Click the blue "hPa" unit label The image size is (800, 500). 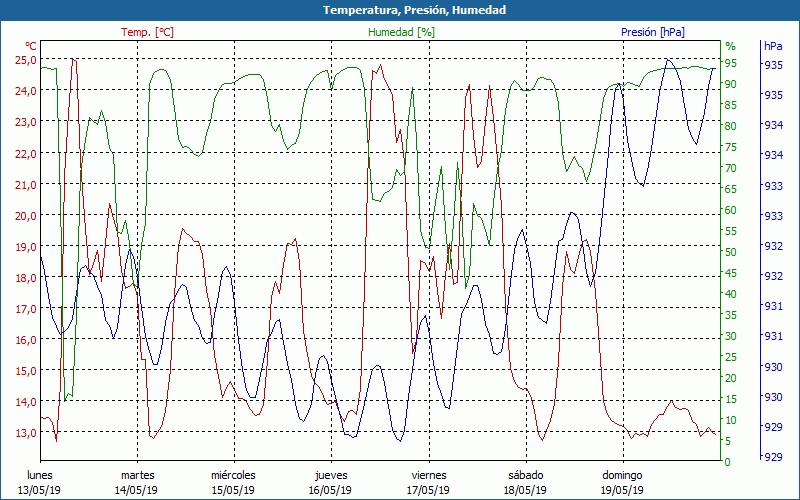pyautogui.click(x=773, y=46)
